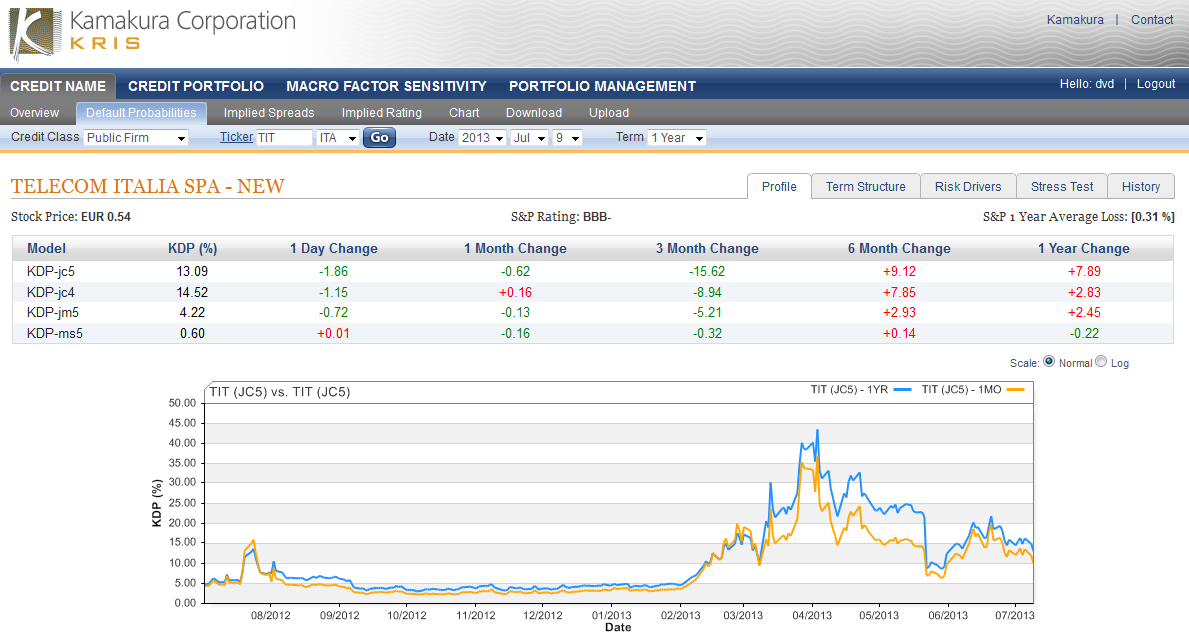Click the TELECOM ITALIA SPA - NEW heading

(x=148, y=187)
